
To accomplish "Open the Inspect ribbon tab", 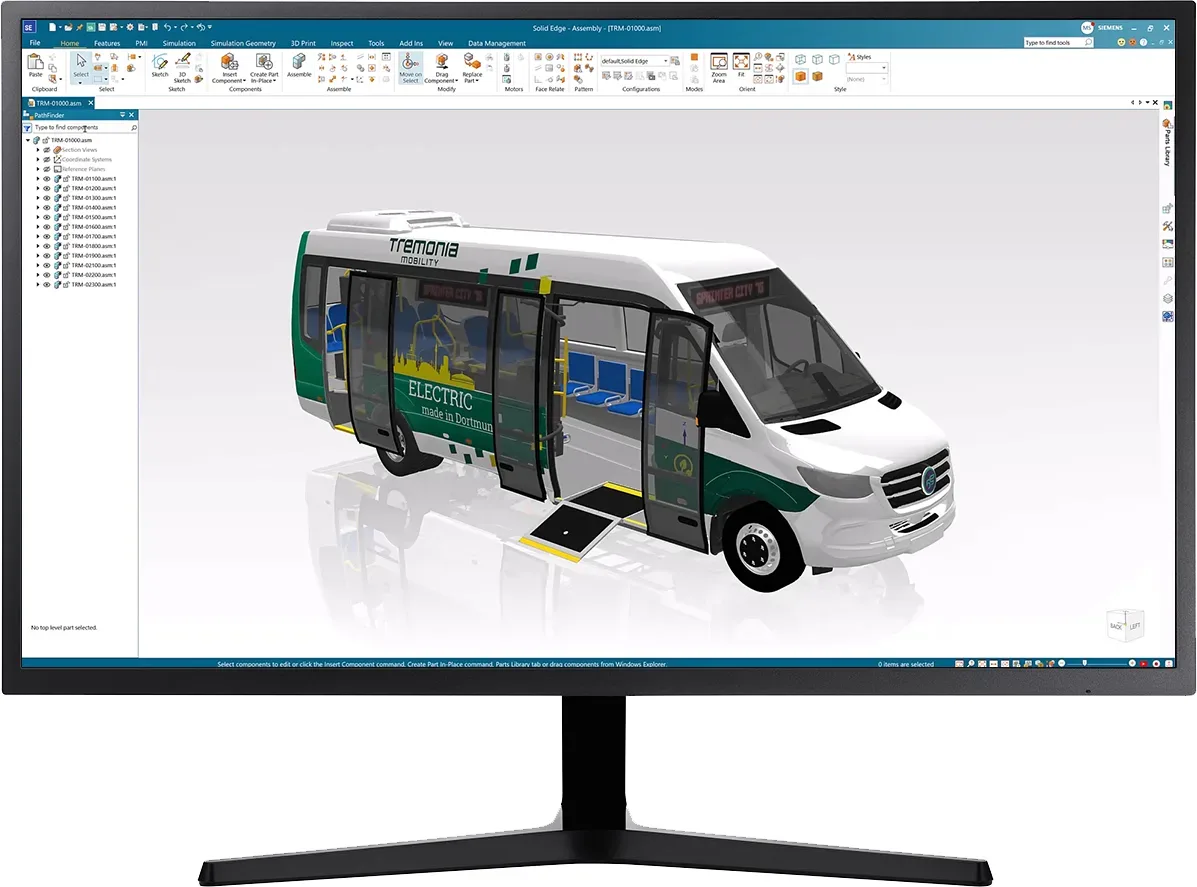I will click(341, 44).
